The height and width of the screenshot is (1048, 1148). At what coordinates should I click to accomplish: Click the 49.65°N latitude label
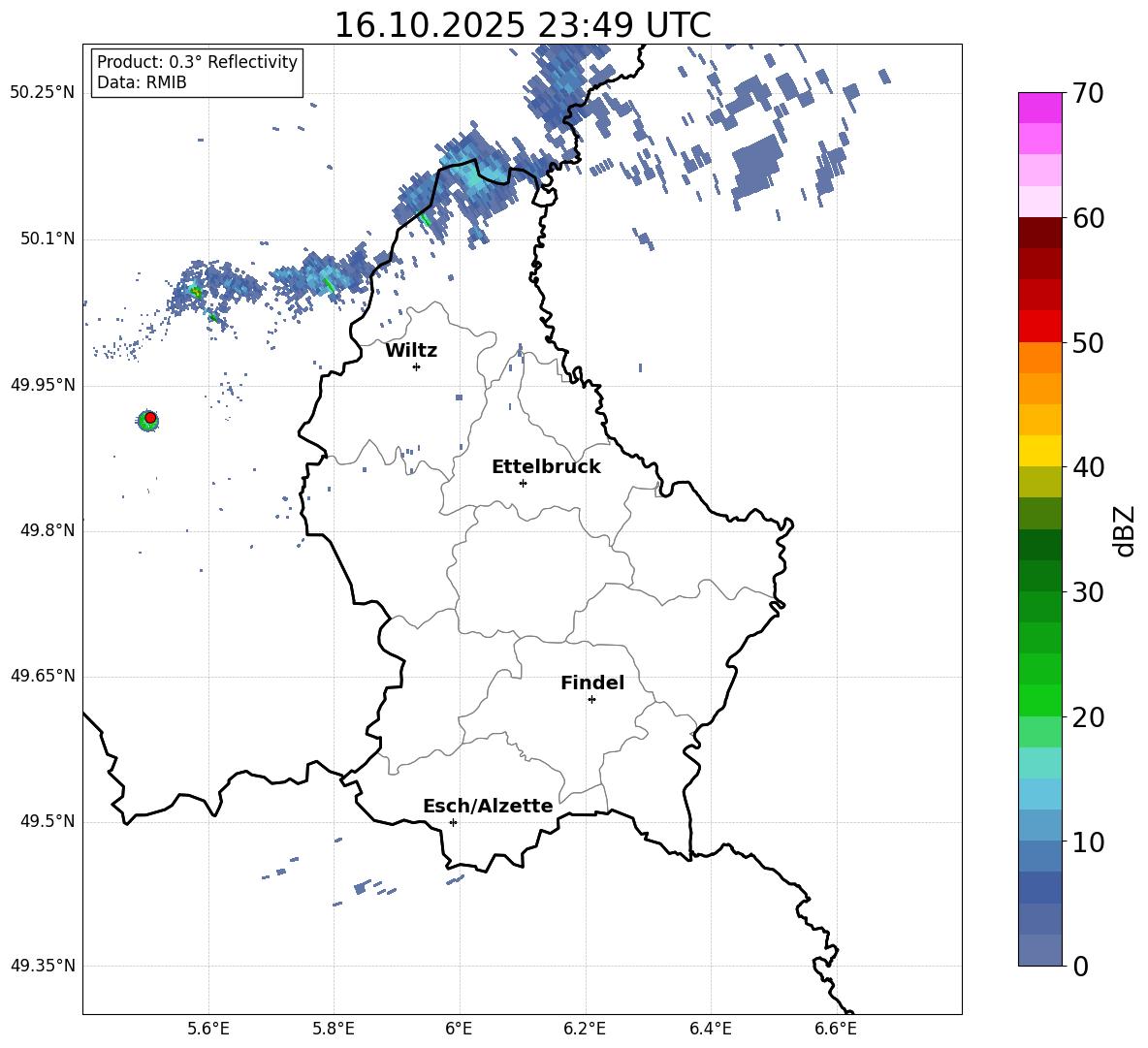pos(43,675)
